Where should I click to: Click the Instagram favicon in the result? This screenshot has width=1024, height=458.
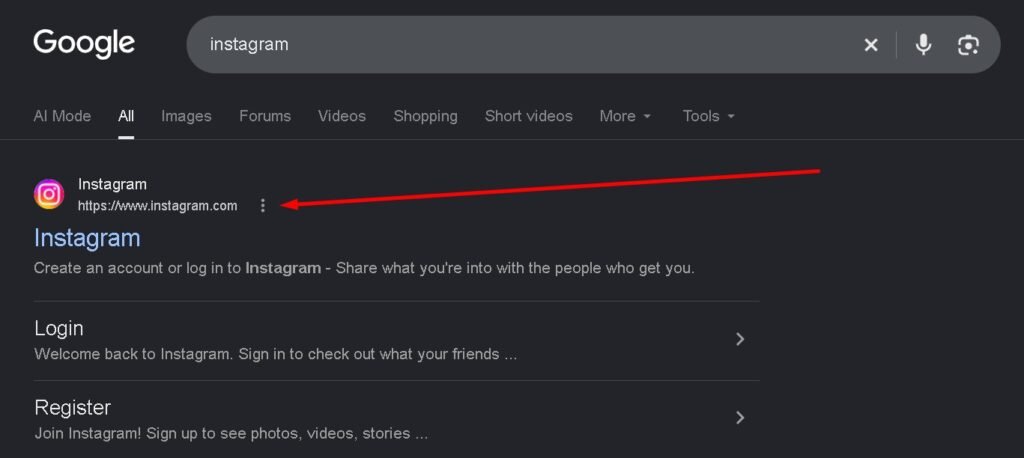pos(49,195)
